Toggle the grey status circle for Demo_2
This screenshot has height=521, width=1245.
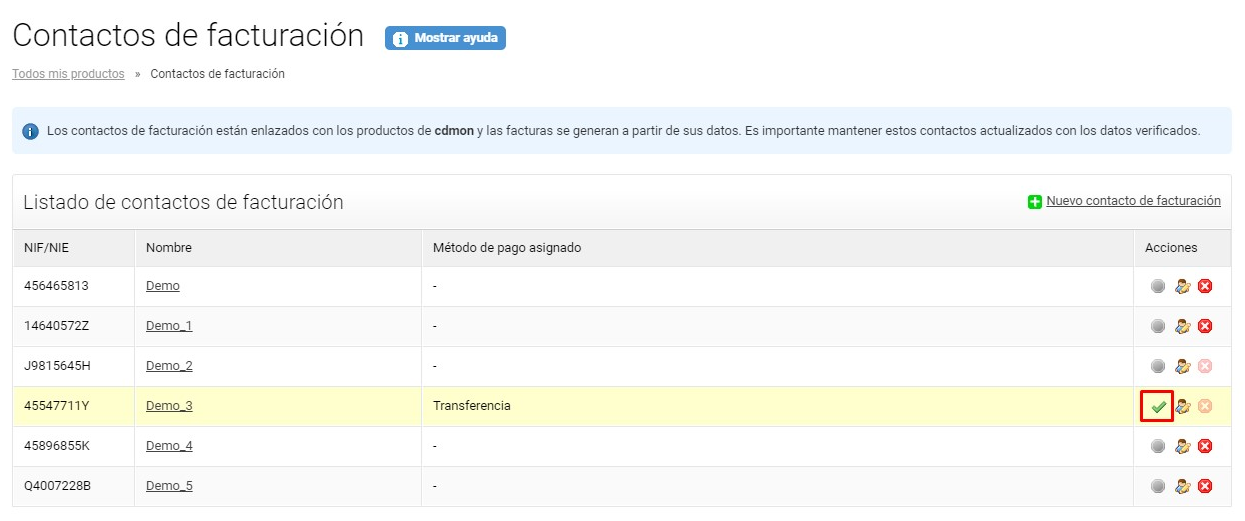pyautogui.click(x=1158, y=366)
